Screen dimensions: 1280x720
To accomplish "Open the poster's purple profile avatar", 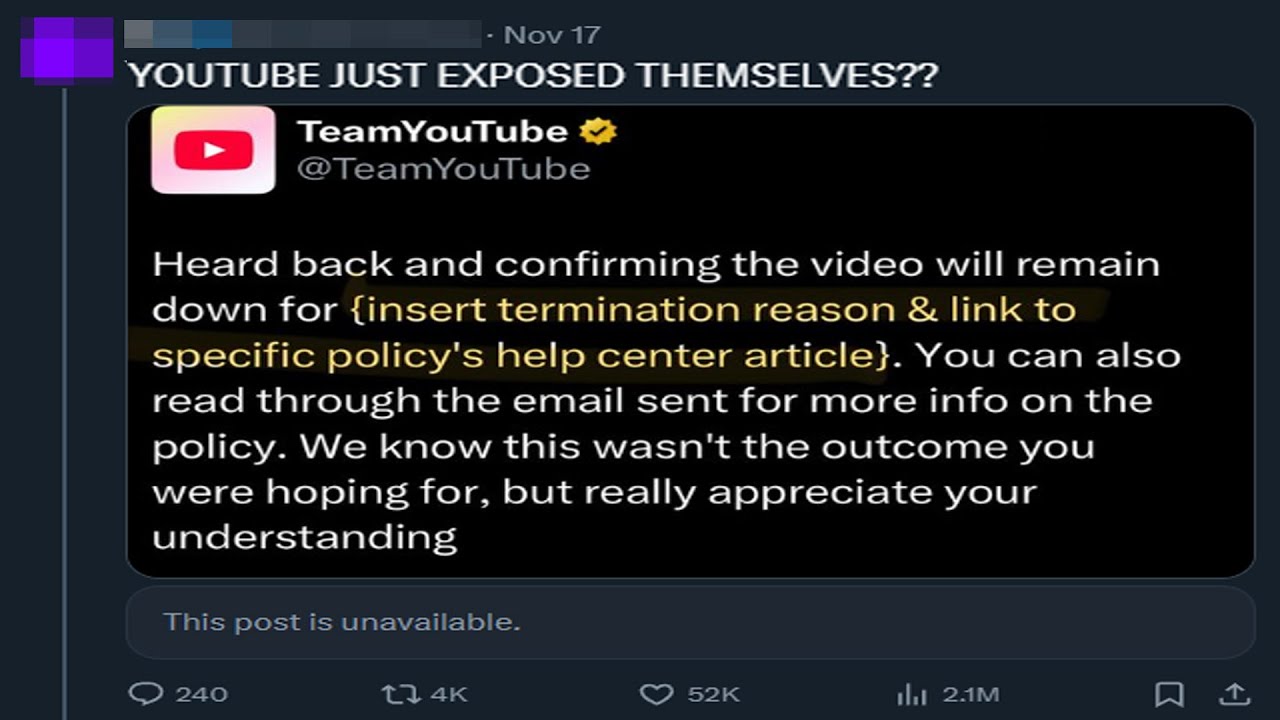I will click(x=67, y=48).
